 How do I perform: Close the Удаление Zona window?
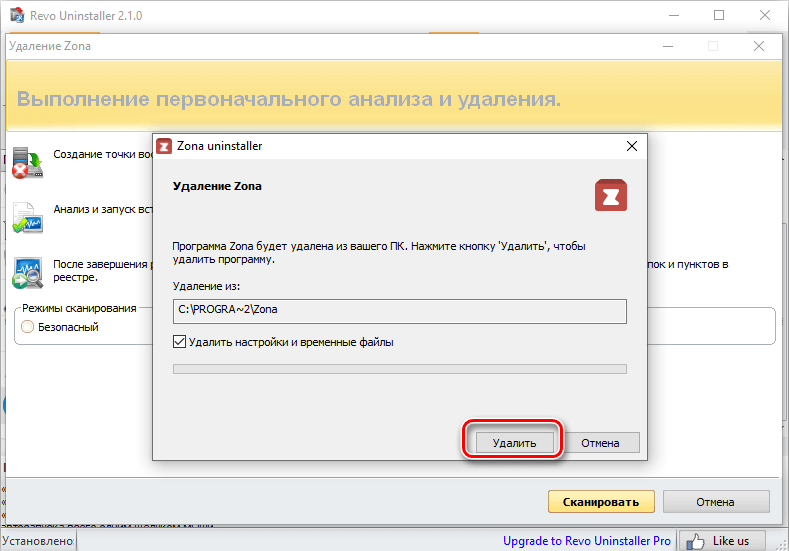[759, 46]
